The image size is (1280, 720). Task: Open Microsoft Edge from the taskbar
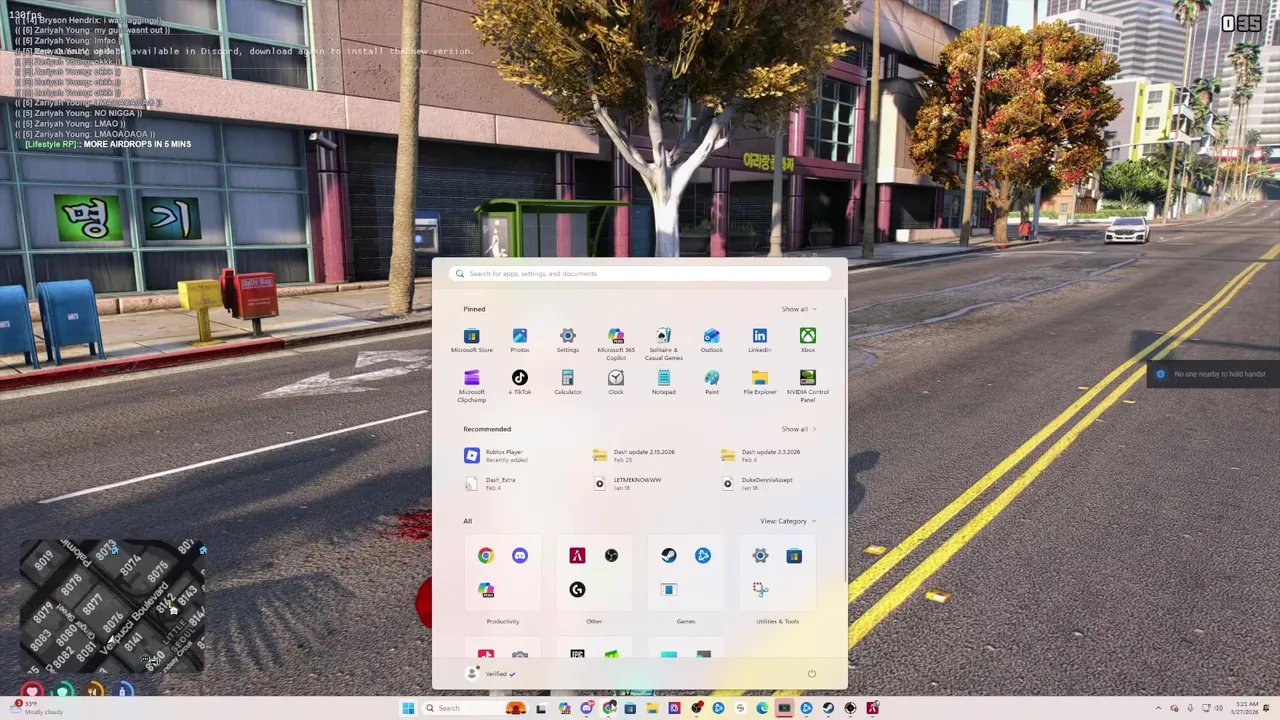click(x=762, y=708)
